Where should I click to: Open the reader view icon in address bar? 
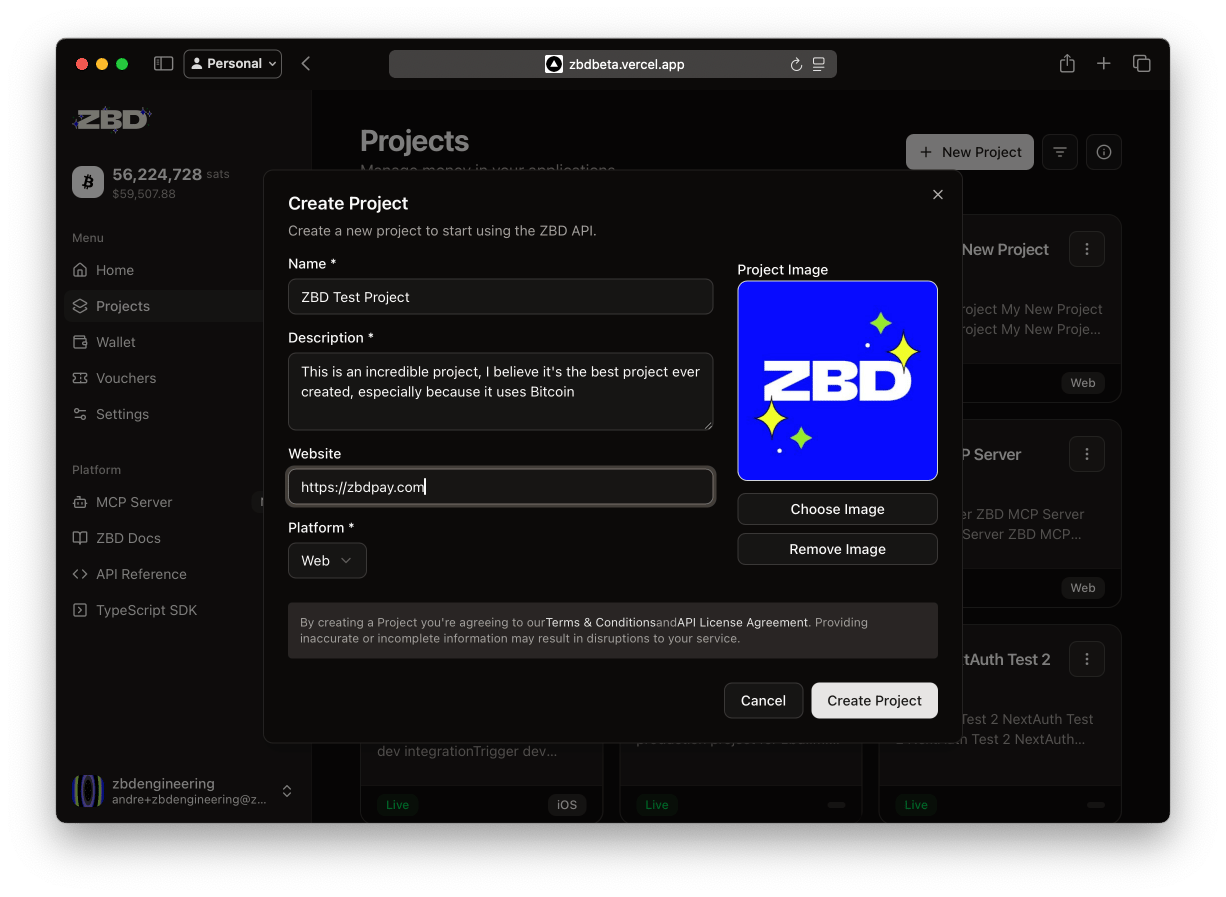819,64
